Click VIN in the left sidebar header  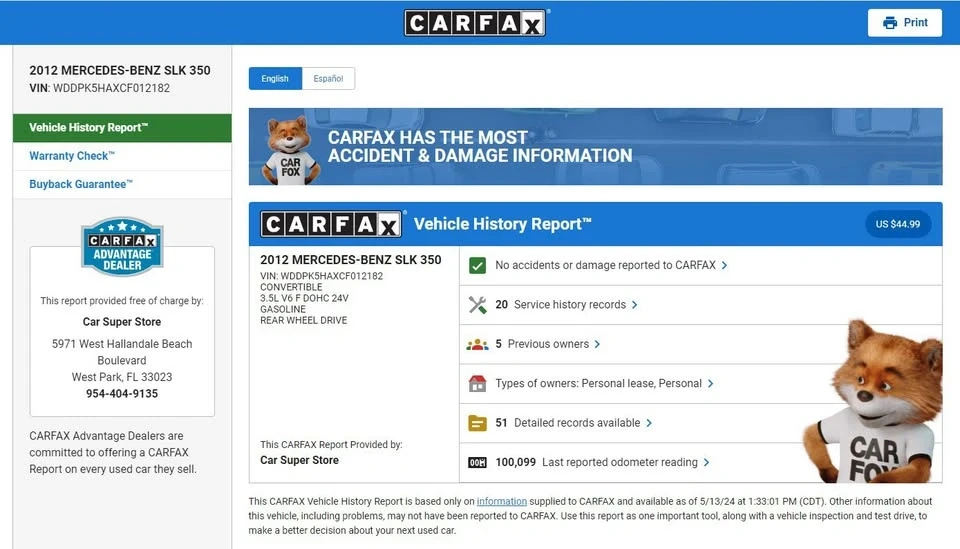[x=100, y=88]
